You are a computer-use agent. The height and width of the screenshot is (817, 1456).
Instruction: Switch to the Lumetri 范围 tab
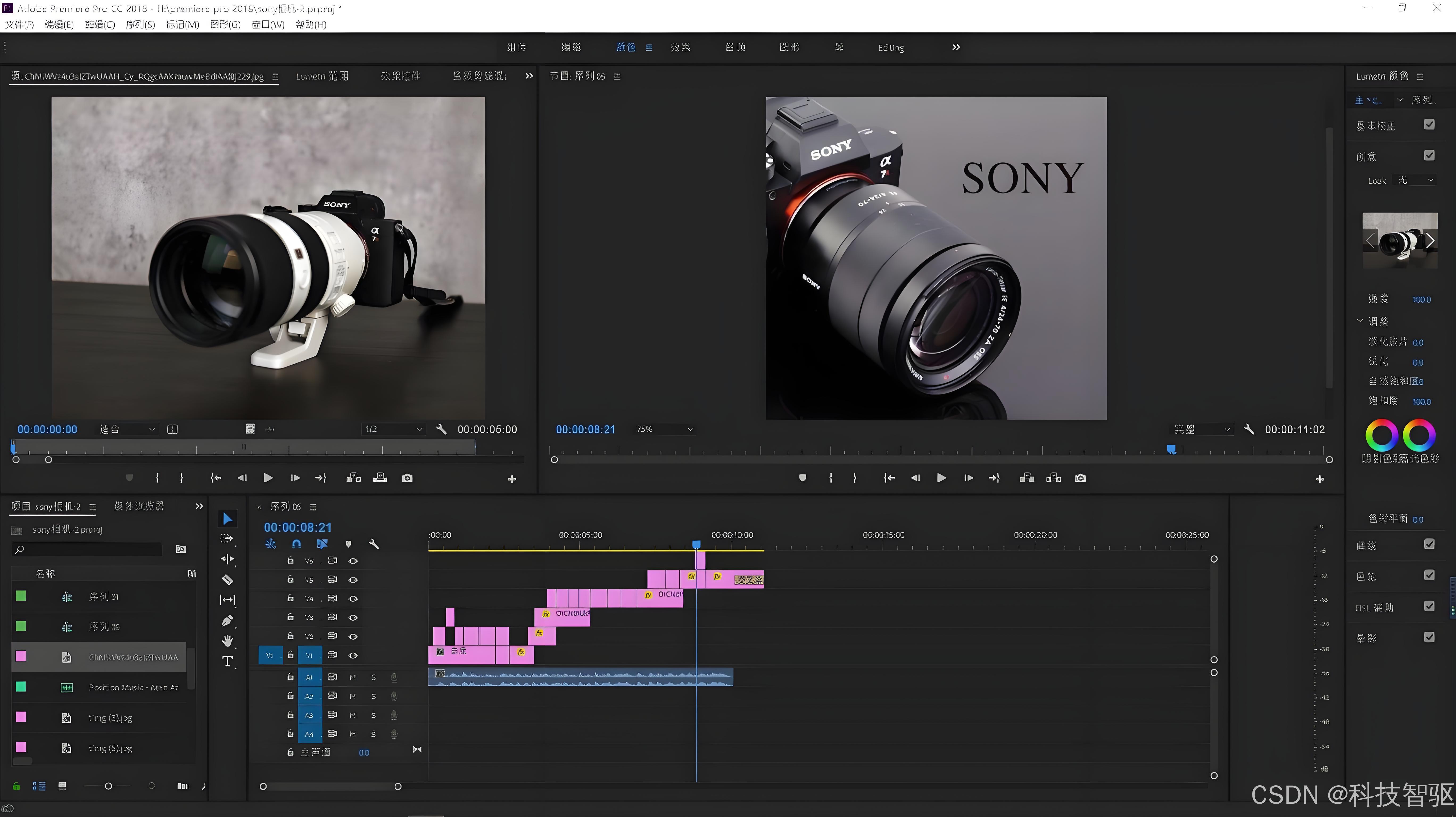point(322,76)
